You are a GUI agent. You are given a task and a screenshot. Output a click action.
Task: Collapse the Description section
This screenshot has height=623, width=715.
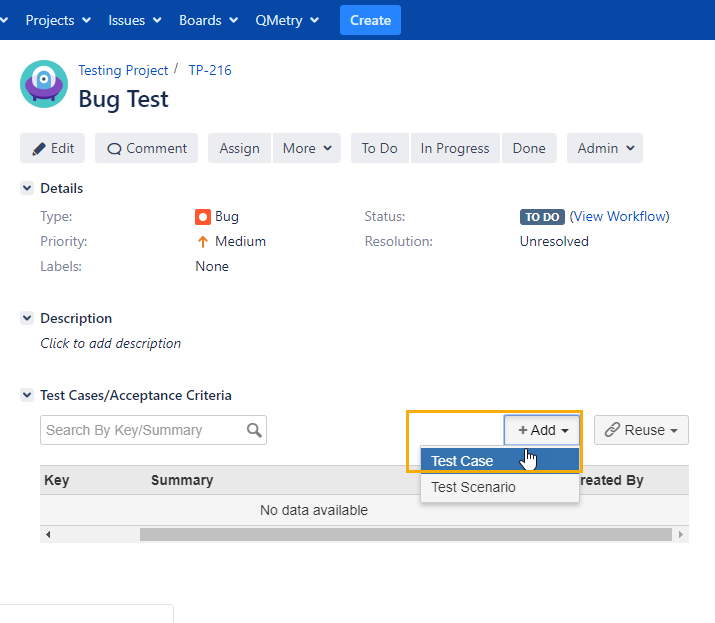coord(27,318)
